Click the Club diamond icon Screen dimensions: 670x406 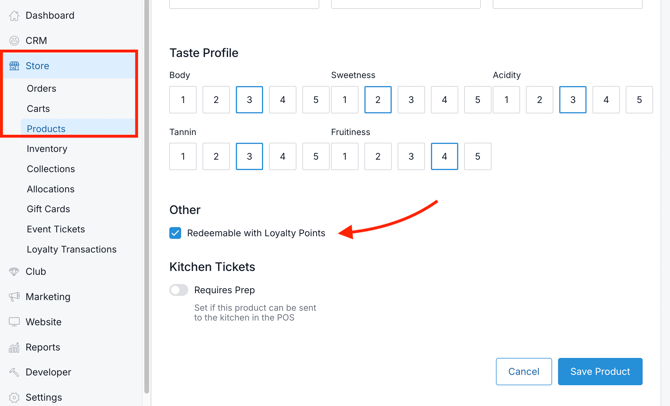14,272
